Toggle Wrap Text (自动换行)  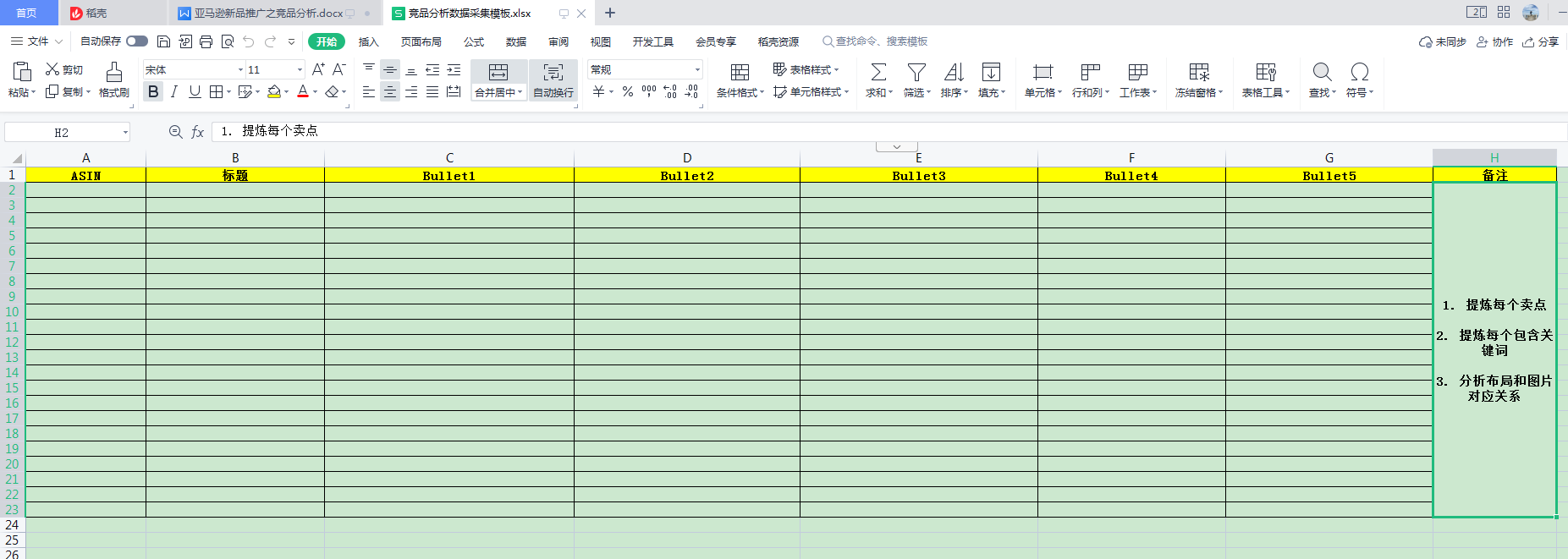553,80
